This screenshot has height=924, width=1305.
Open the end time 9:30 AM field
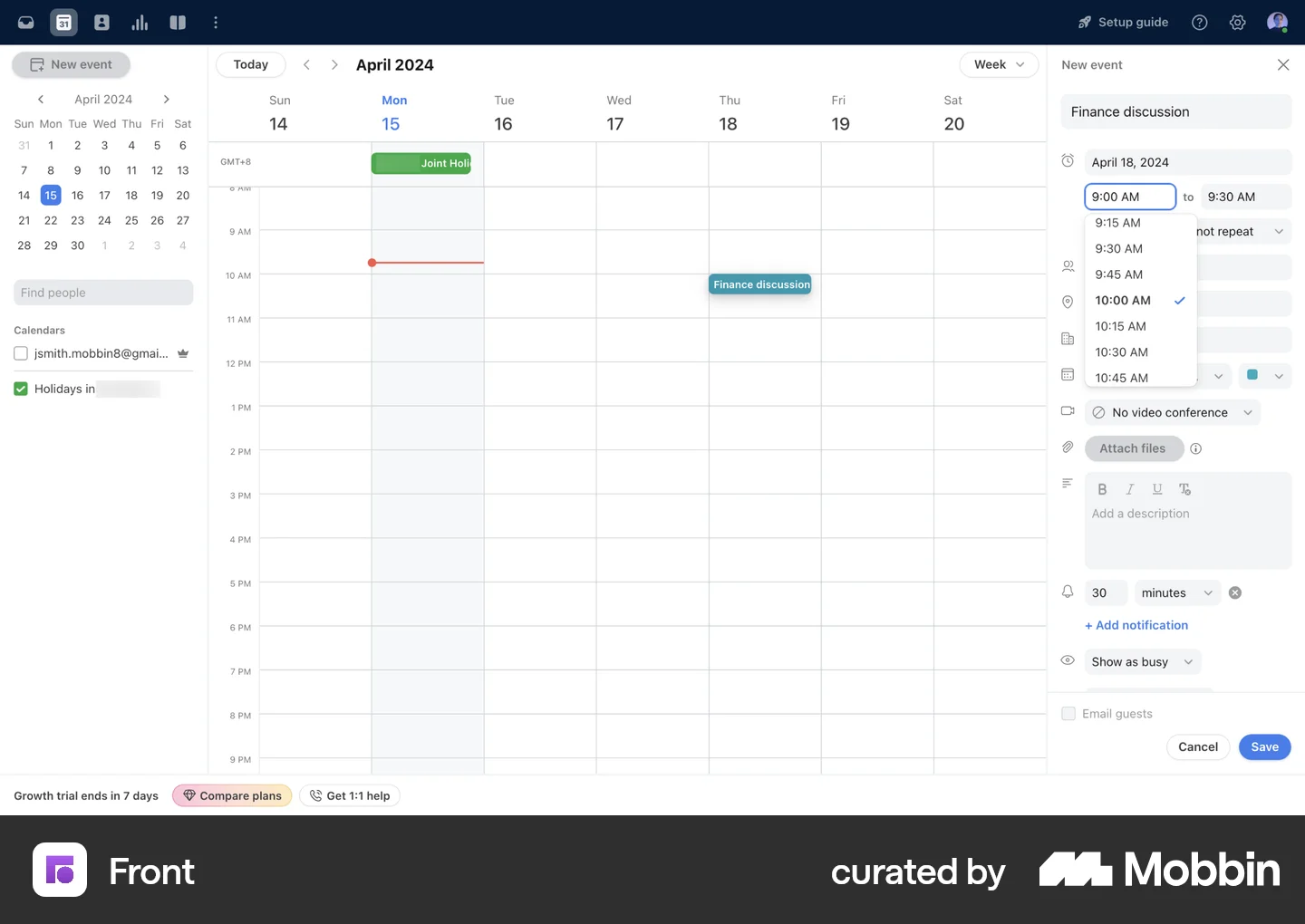[x=1245, y=197]
